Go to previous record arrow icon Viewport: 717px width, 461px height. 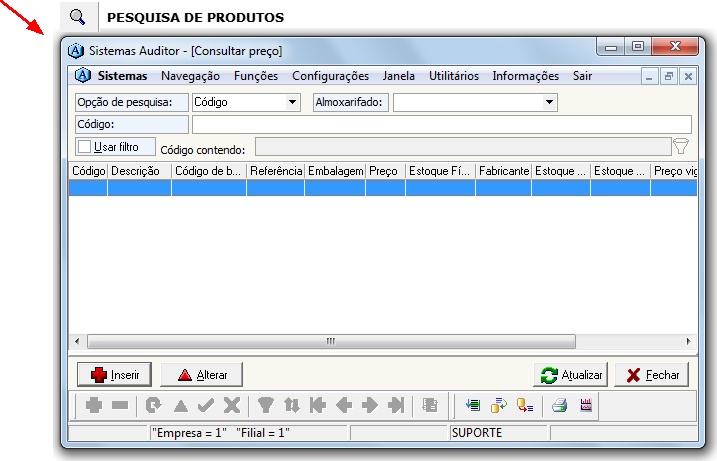(x=344, y=405)
